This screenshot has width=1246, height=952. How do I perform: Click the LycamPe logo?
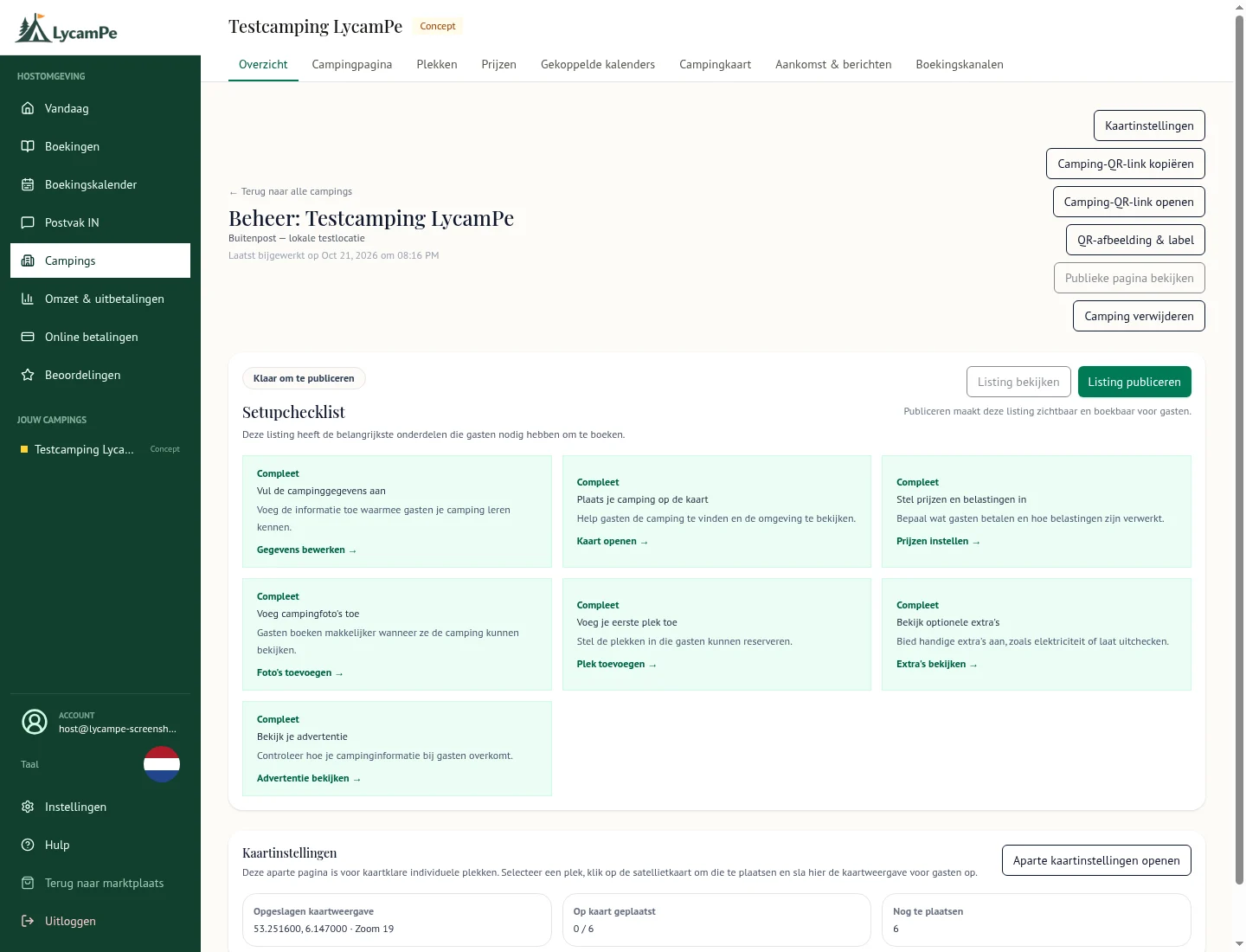(67, 29)
